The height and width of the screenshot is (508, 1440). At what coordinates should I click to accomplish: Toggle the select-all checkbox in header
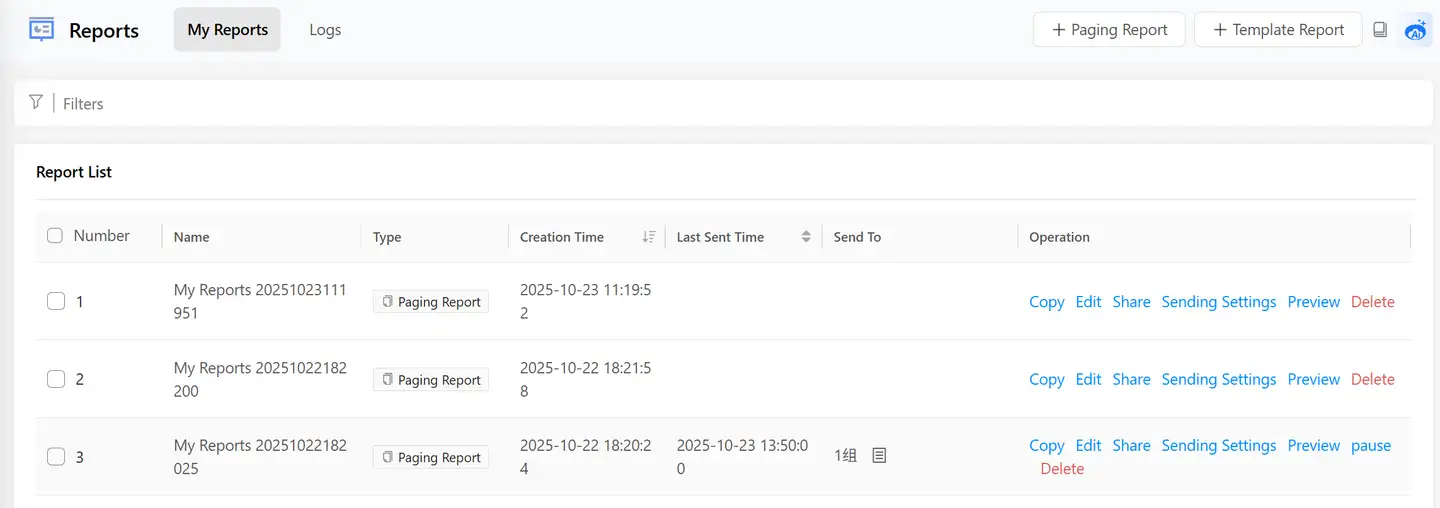click(55, 236)
